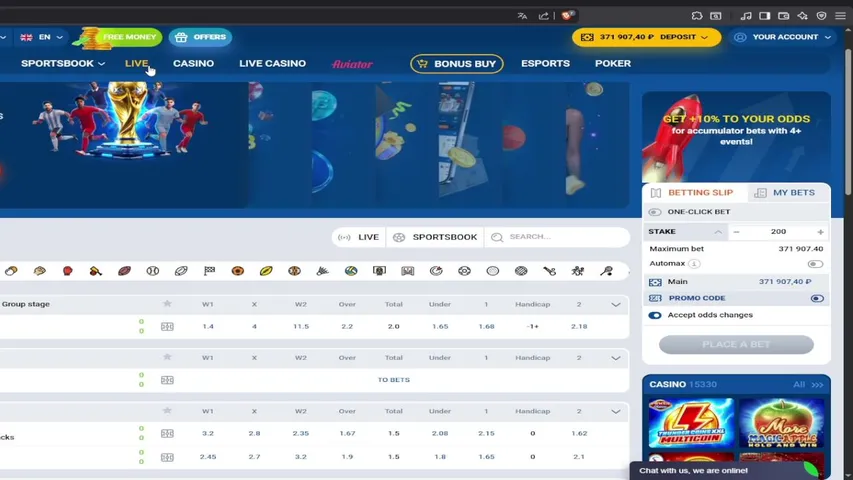Expand the Your Account dropdown
Image resolution: width=853 pixels, height=480 pixels.
tap(782, 37)
